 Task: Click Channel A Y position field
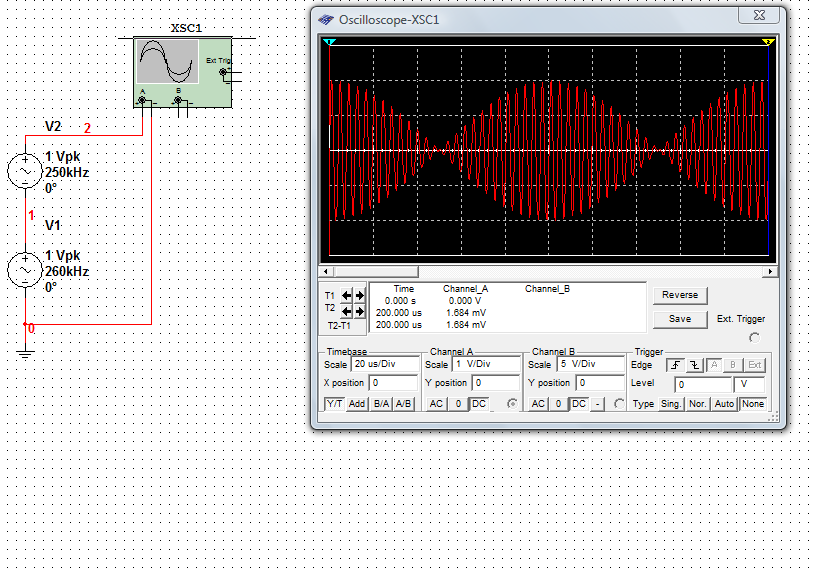coord(495,383)
